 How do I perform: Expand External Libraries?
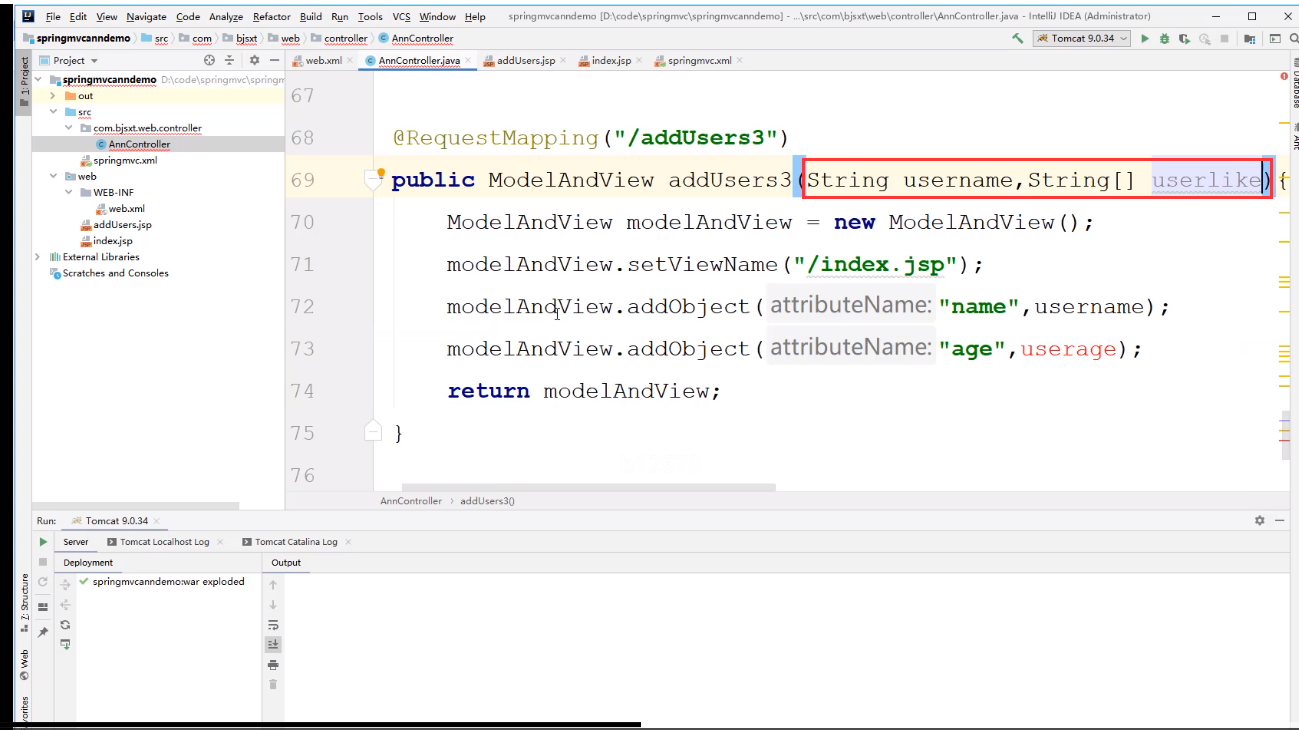(x=39, y=257)
